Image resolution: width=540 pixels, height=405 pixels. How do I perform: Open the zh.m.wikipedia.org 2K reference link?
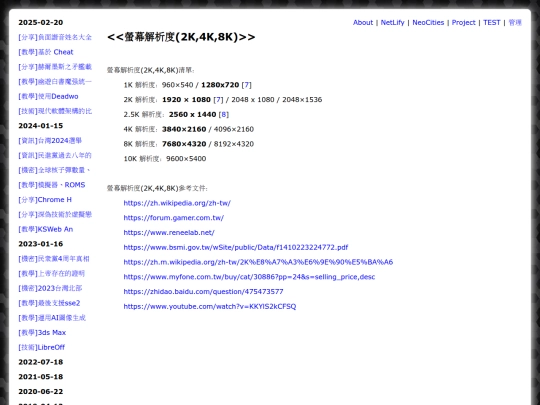coord(258,262)
